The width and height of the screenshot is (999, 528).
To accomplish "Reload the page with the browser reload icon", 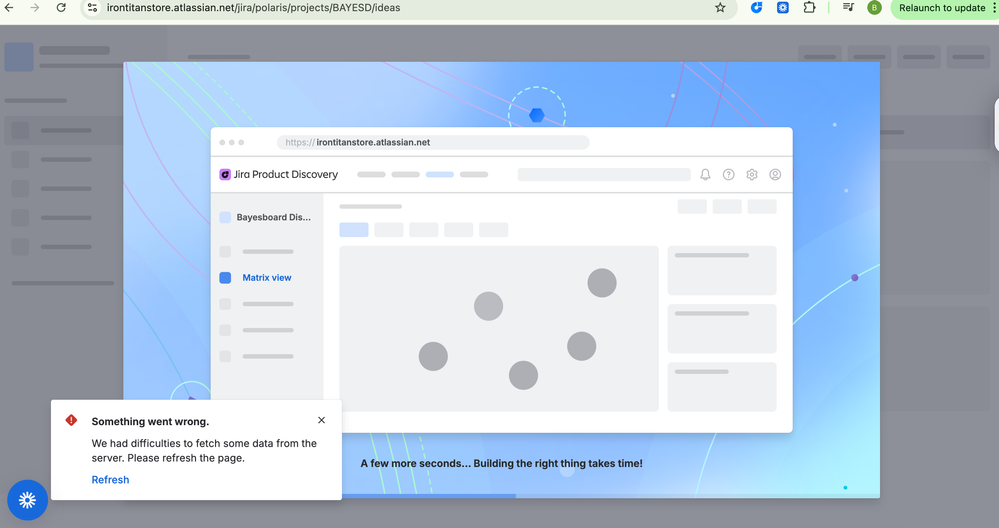I will click(x=61, y=8).
